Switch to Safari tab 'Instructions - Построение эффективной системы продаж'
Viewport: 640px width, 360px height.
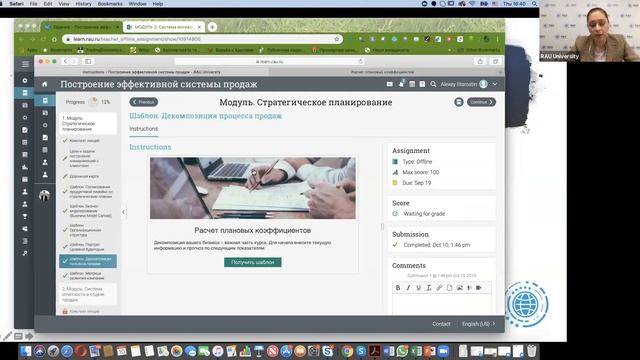151,72
